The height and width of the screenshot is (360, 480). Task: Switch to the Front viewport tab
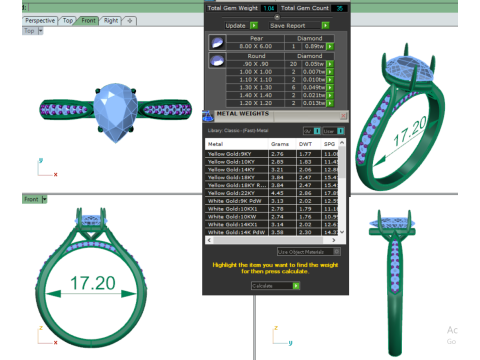coord(88,21)
